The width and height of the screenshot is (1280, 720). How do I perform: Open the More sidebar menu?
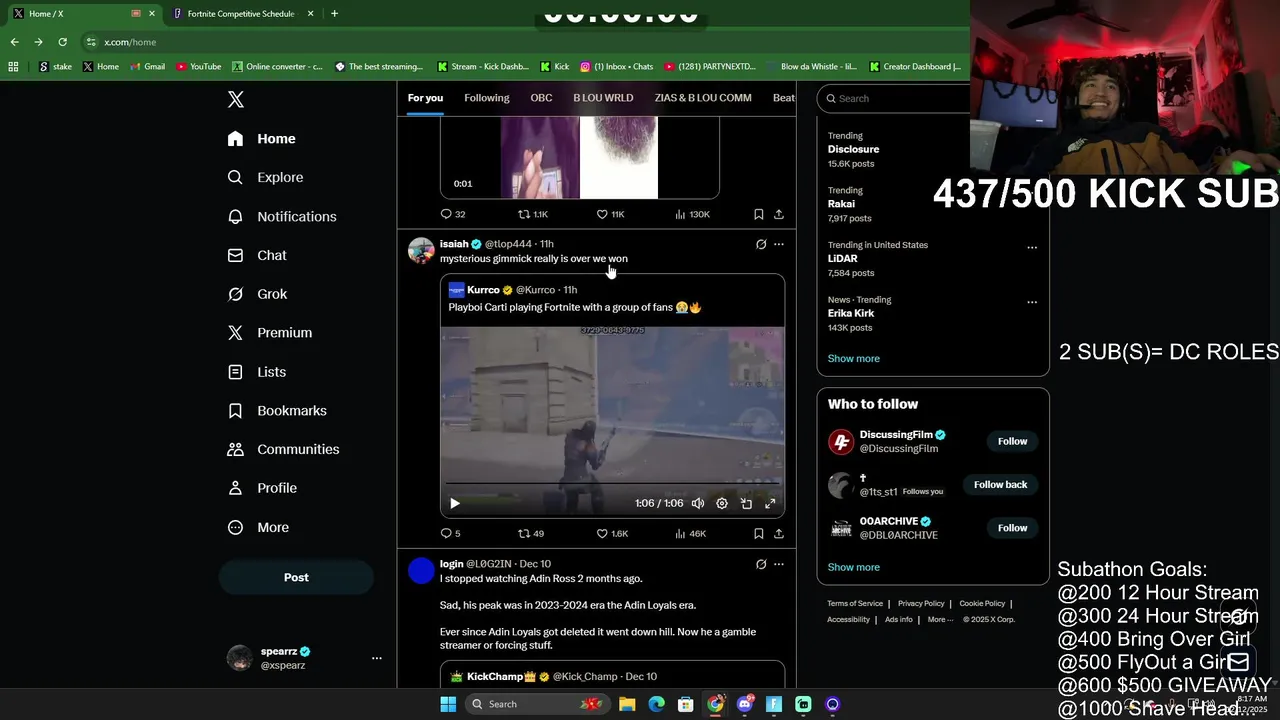pyautogui.click(x=258, y=527)
